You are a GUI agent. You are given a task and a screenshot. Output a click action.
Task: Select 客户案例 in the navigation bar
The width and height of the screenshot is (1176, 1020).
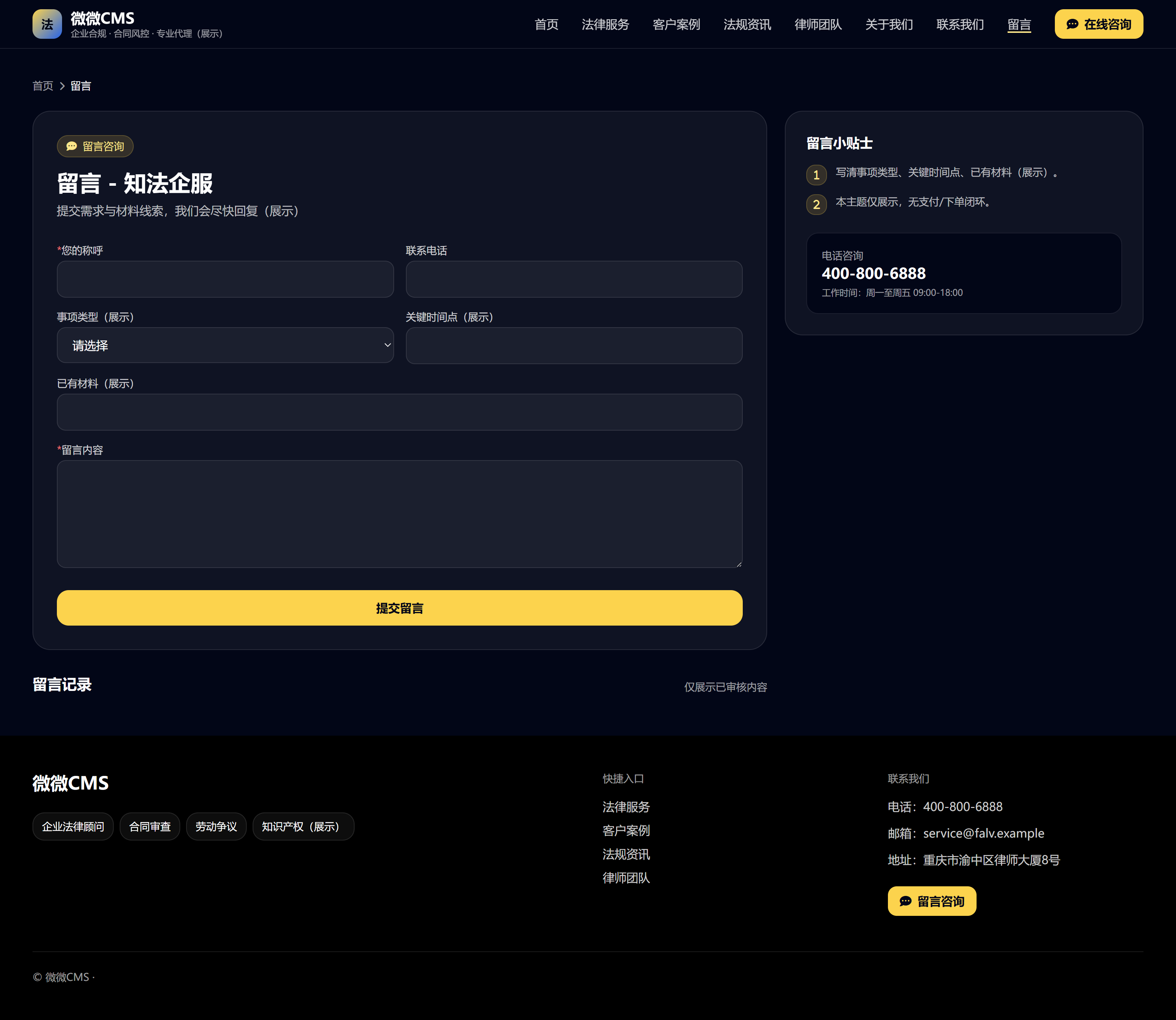676,24
